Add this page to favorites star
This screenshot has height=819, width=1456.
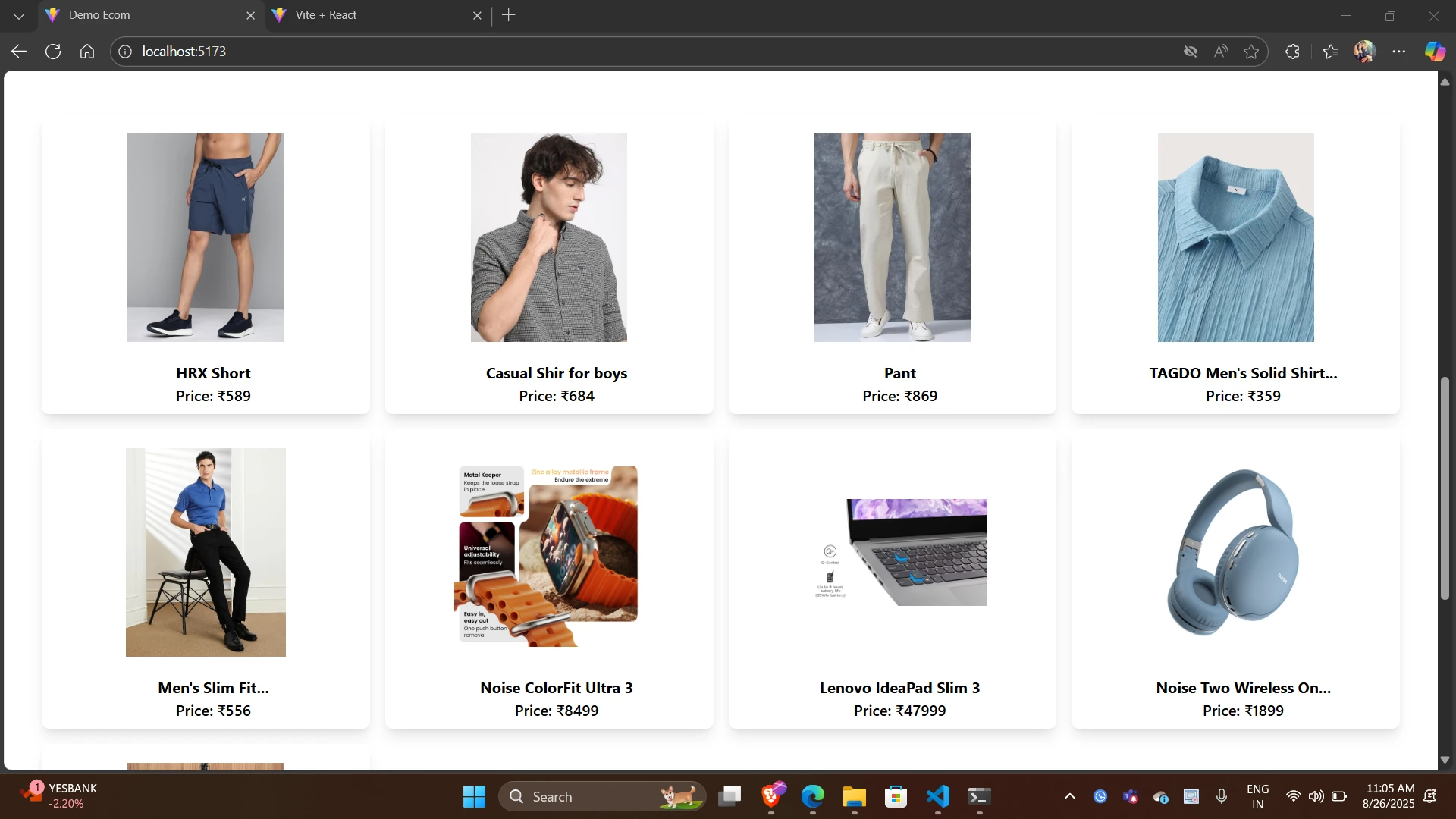(1251, 52)
